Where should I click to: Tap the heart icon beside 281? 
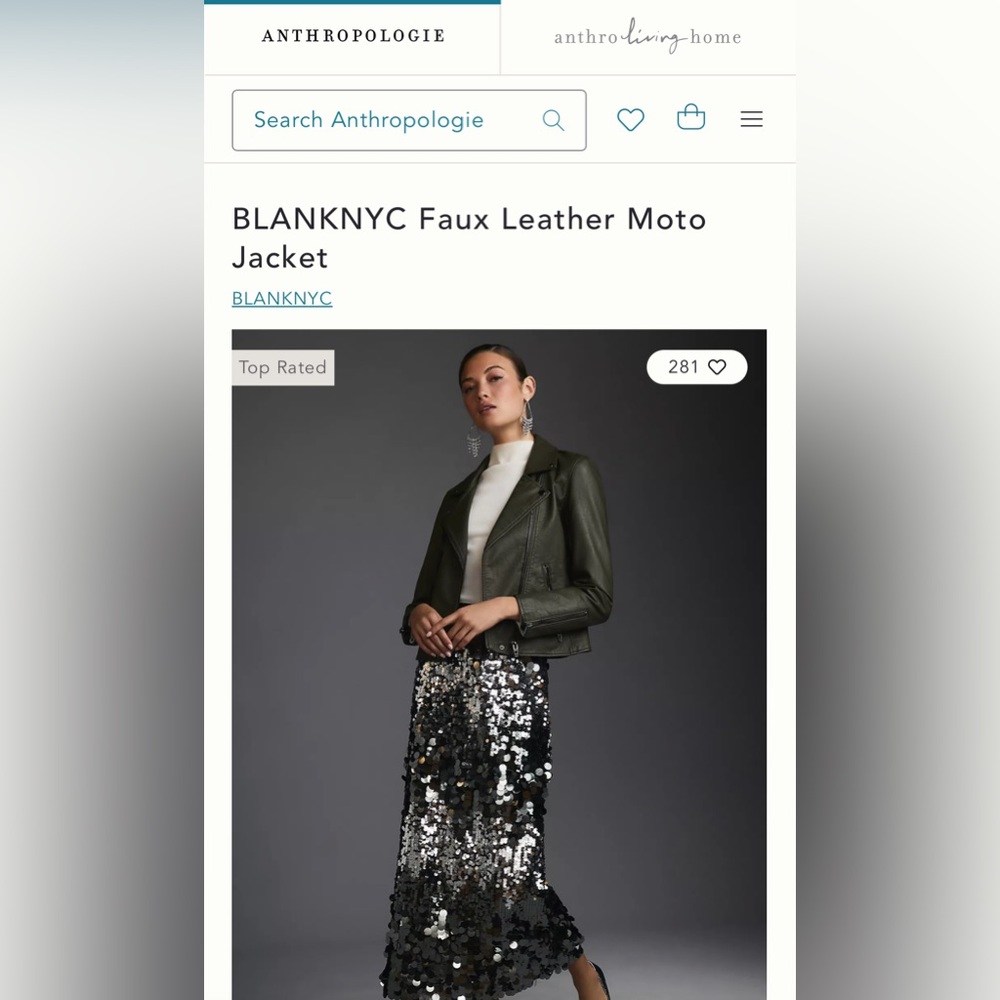pos(717,367)
